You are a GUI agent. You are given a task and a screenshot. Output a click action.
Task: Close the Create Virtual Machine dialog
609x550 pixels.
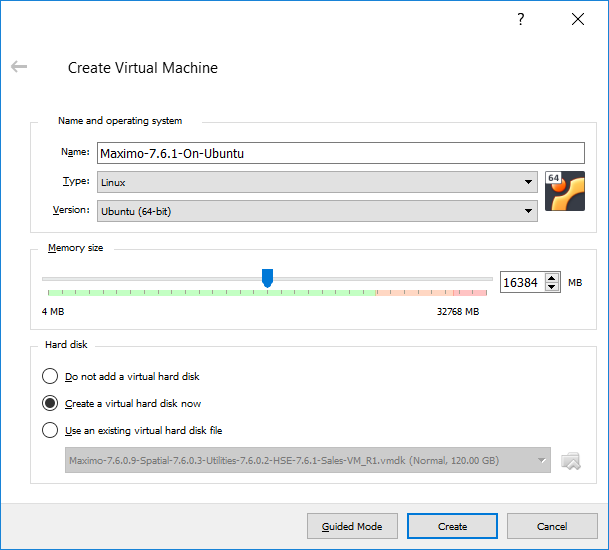click(578, 19)
